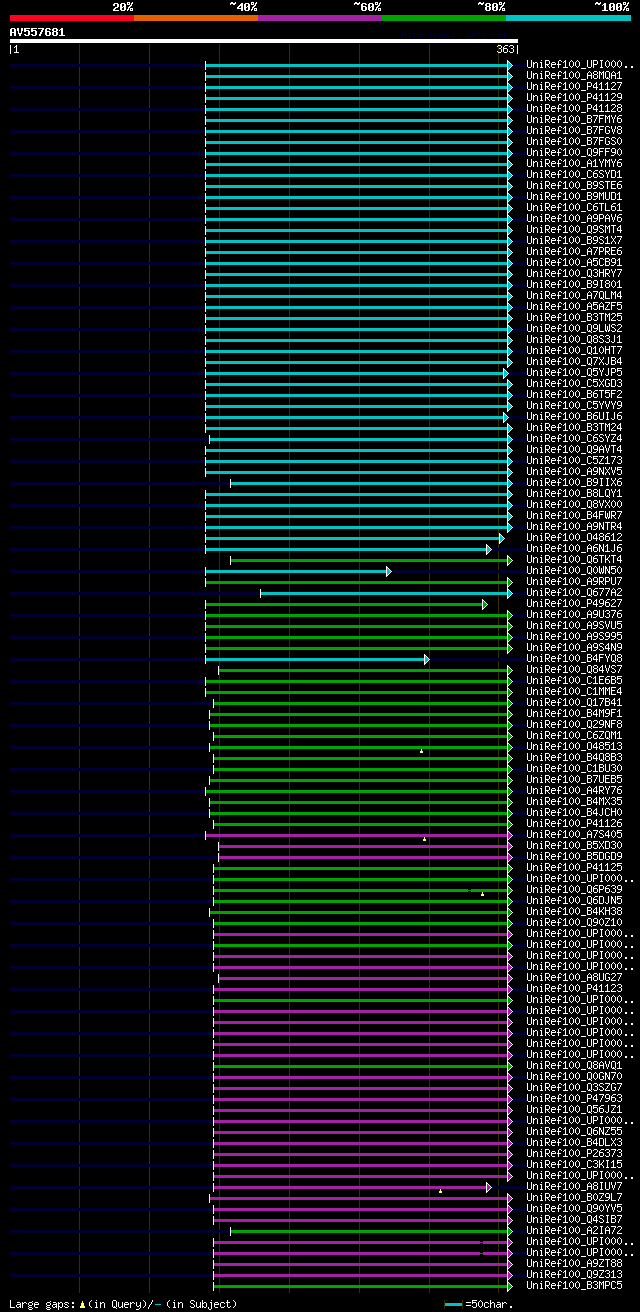The image size is (640, 1312).
Task: Select the UniRef100_C6SYD1 label
Action: [x=574, y=175]
